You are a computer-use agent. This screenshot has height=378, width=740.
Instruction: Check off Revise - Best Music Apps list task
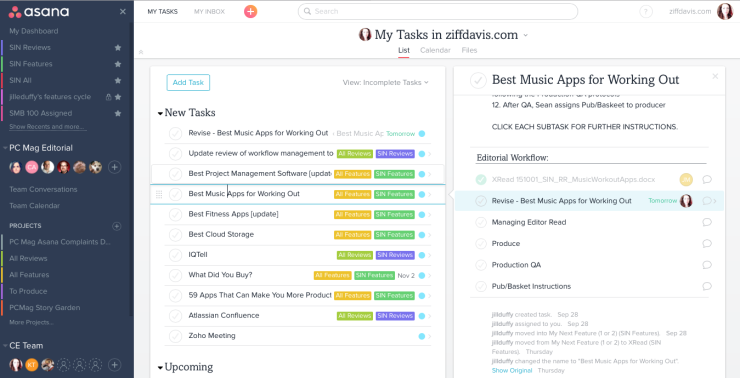point(176,134)
